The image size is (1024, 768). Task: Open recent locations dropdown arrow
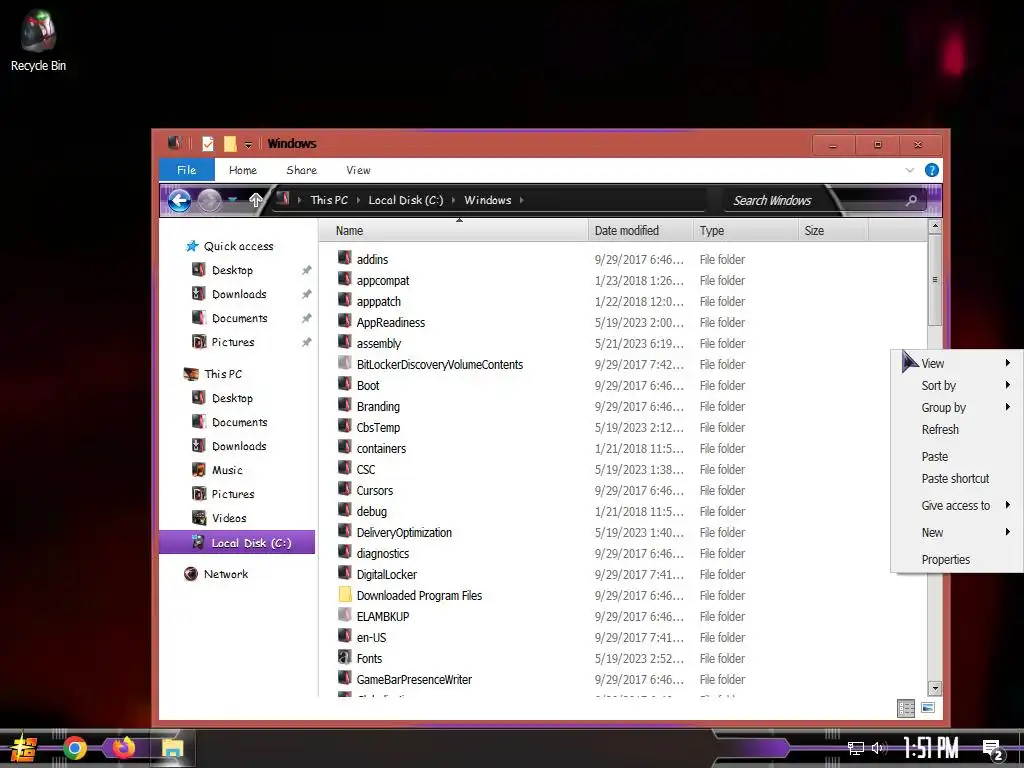pyautogui.click(x=232, y=200)
